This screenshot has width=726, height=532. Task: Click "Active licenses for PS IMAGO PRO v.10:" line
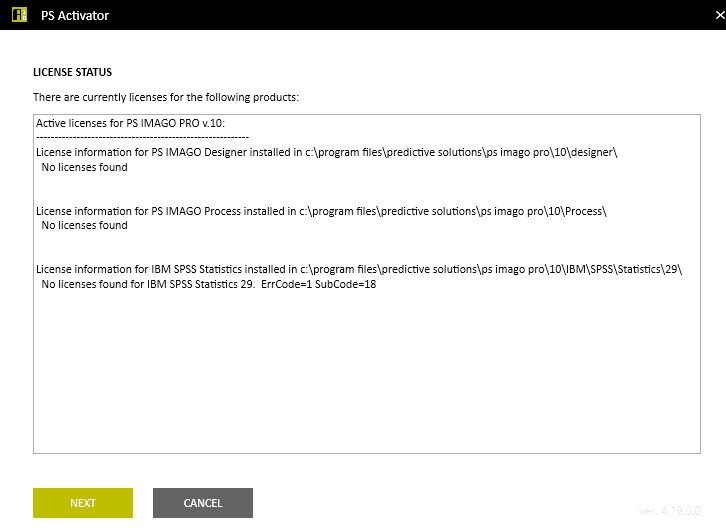131,123
